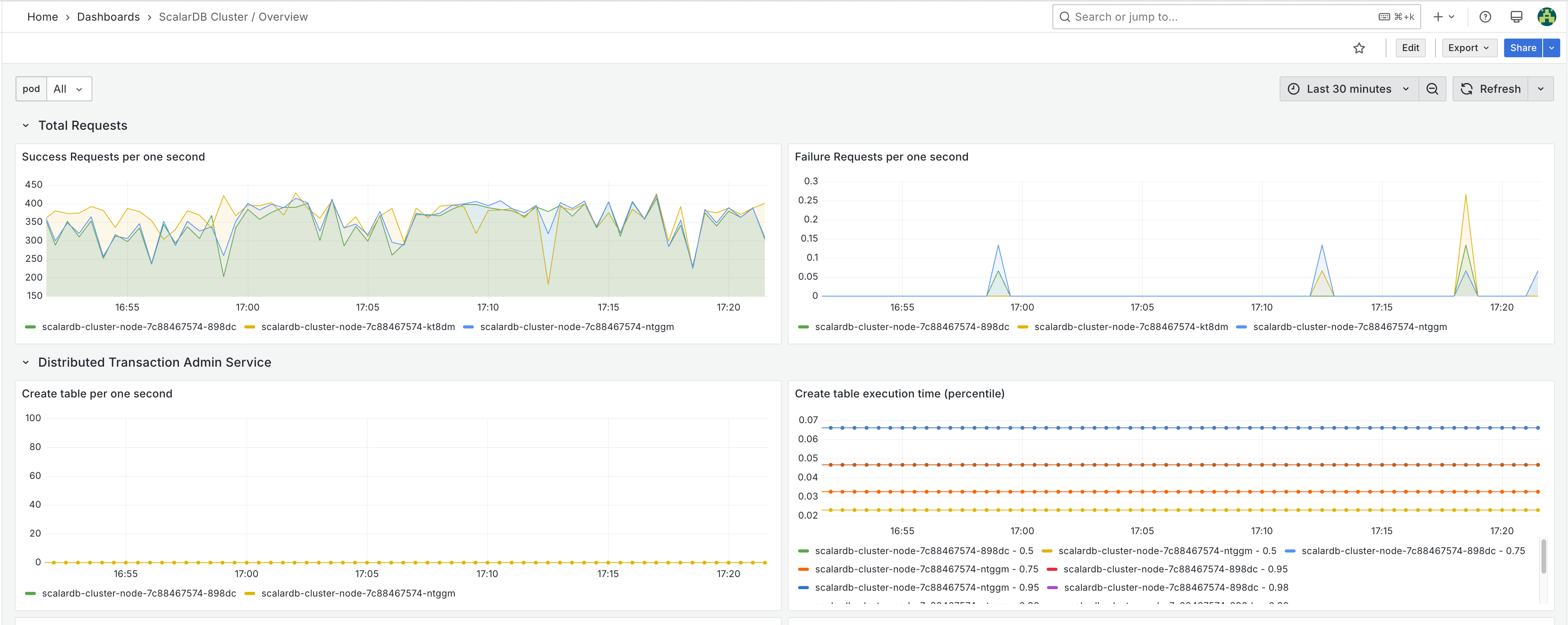Click the Refresh dashboard button

coord(1491,89)
